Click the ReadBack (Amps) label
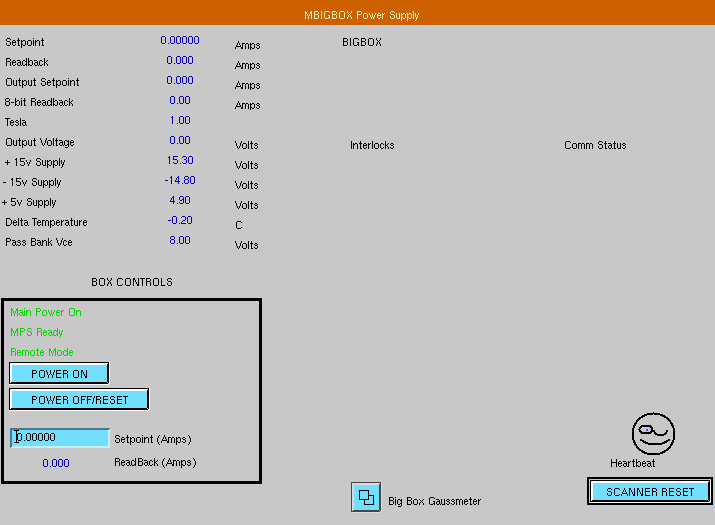Image resolution: width=715 pixels, height=525 pixels. [155, 463]
